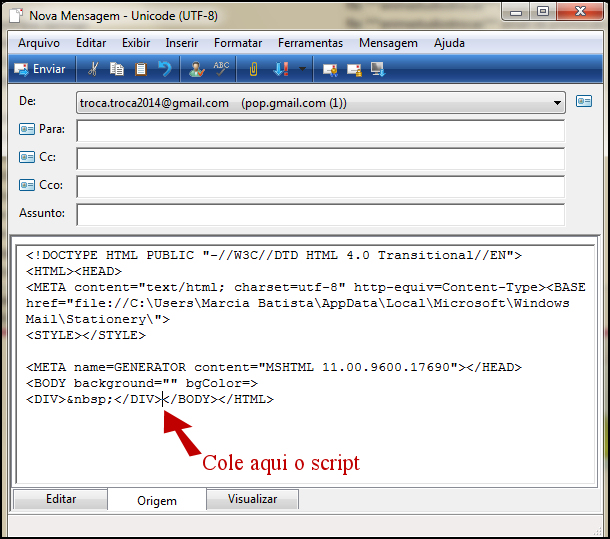
Task: Open the Formatar menu
Action: (238, 43)
